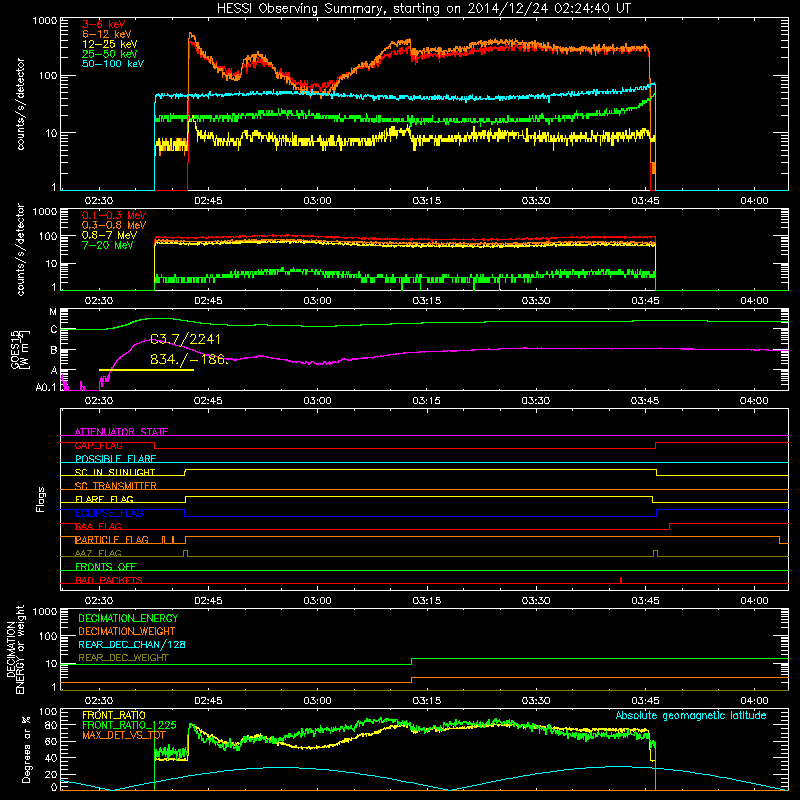The image size is (800, 800).
Task: Select the DECIMATION_ENERGY legend label
Action: [128, 618]
